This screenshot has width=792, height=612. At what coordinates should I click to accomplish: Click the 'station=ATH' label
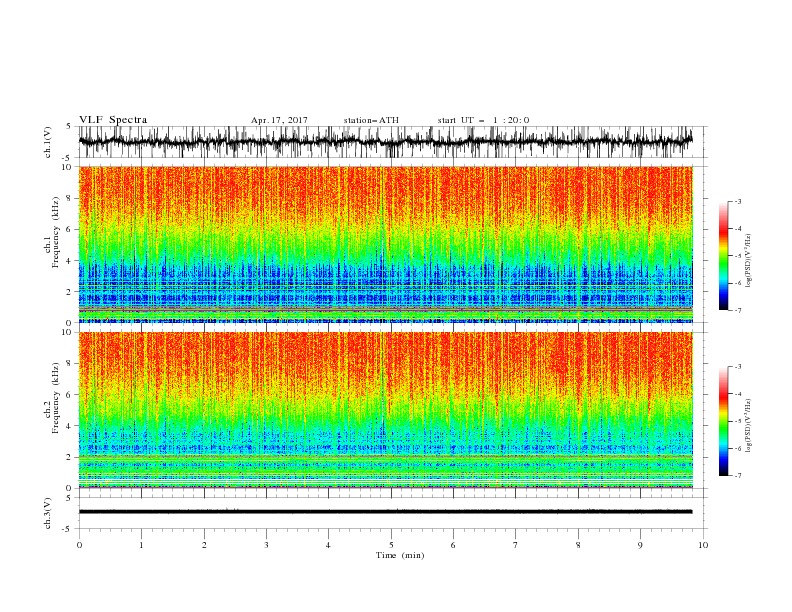pos(371,120)
